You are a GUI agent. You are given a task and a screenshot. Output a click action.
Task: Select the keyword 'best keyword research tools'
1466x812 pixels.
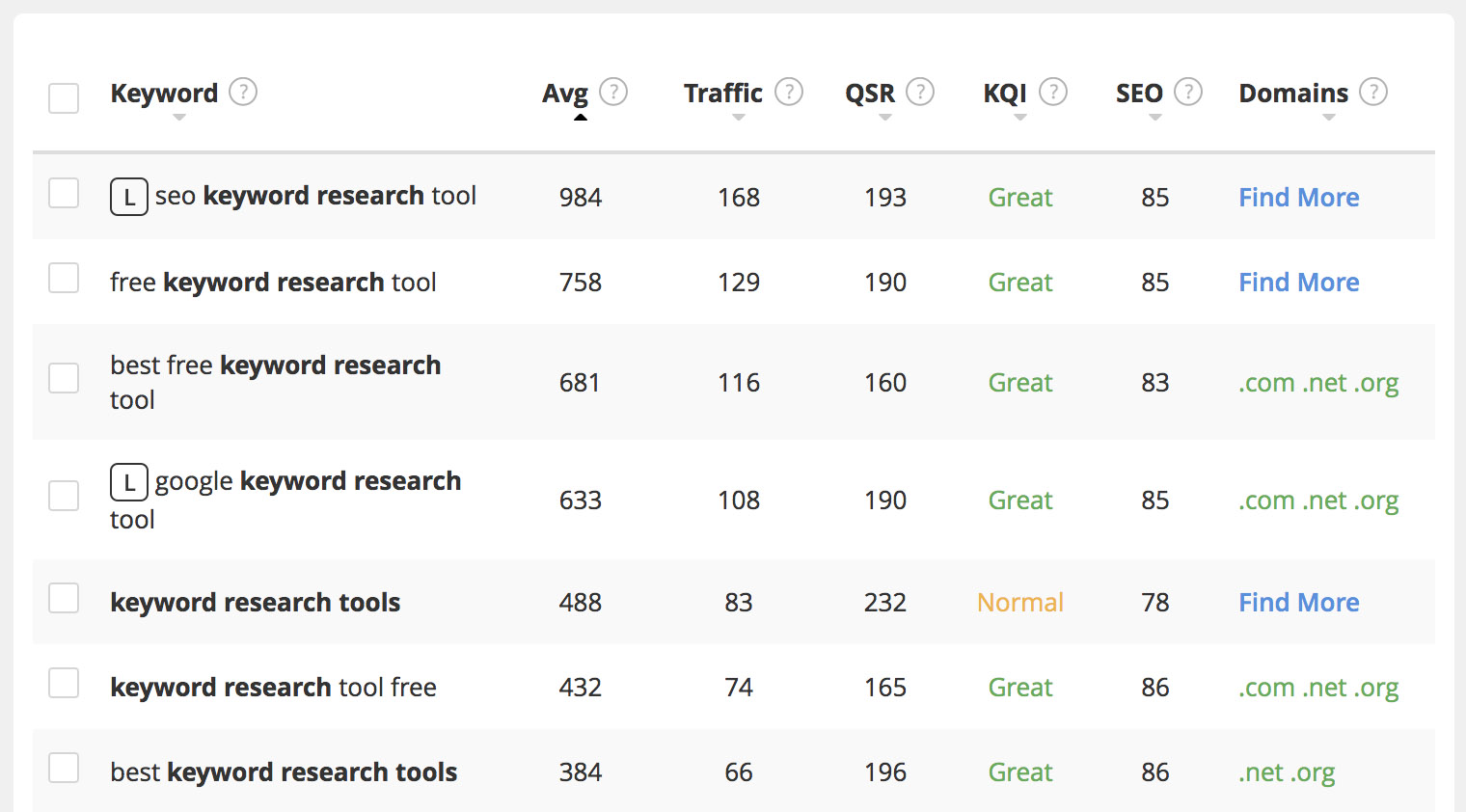(284, 772)
